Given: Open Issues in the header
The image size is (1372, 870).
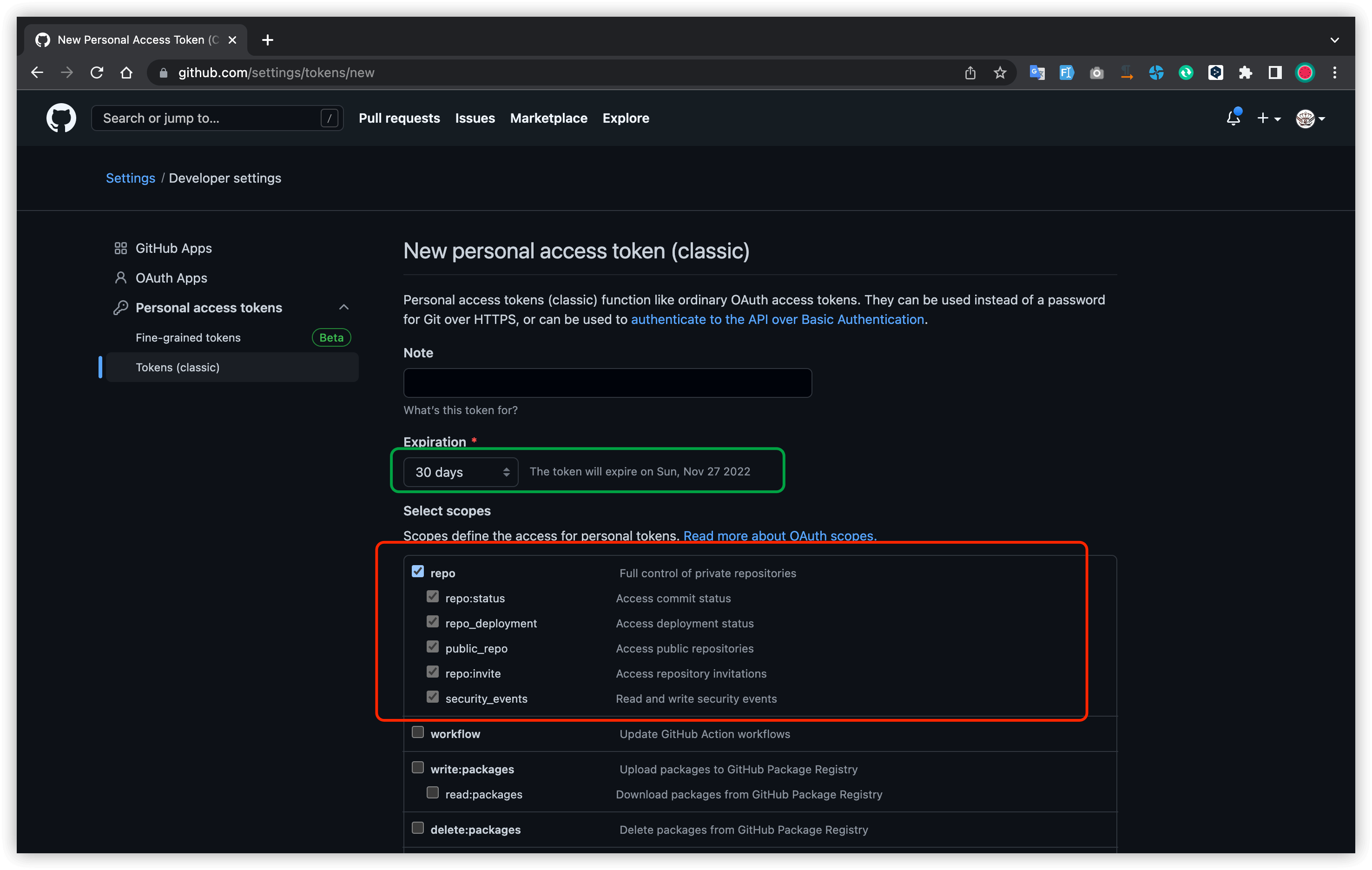Looking at the screenshot, I should pos(475,118).
